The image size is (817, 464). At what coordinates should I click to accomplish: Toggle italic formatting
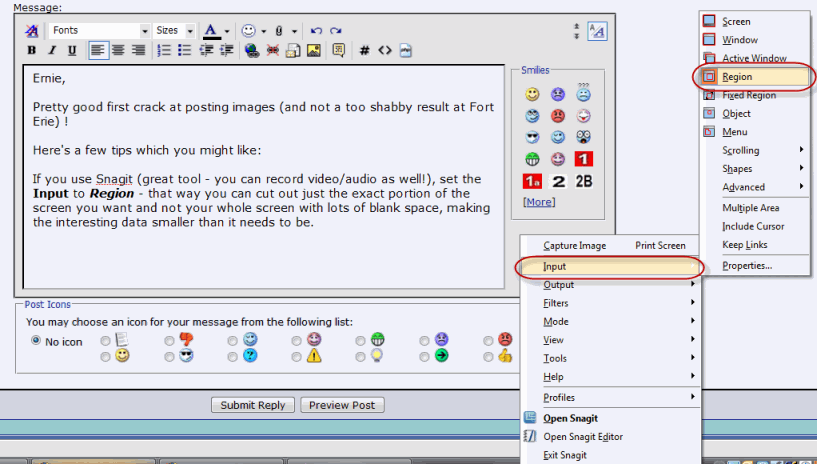point(52,51)
